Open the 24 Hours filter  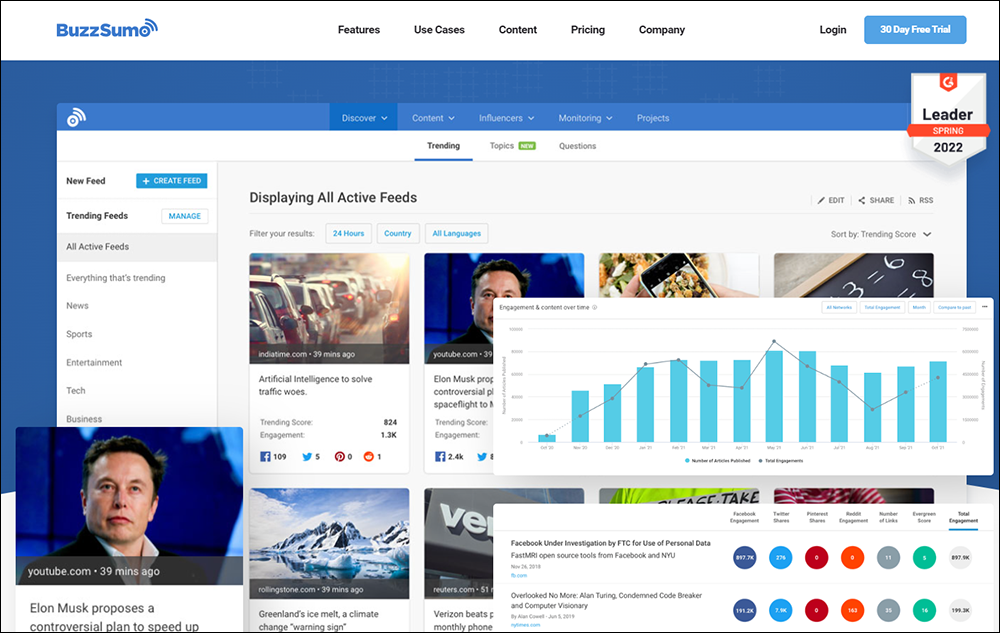(348, 233)
